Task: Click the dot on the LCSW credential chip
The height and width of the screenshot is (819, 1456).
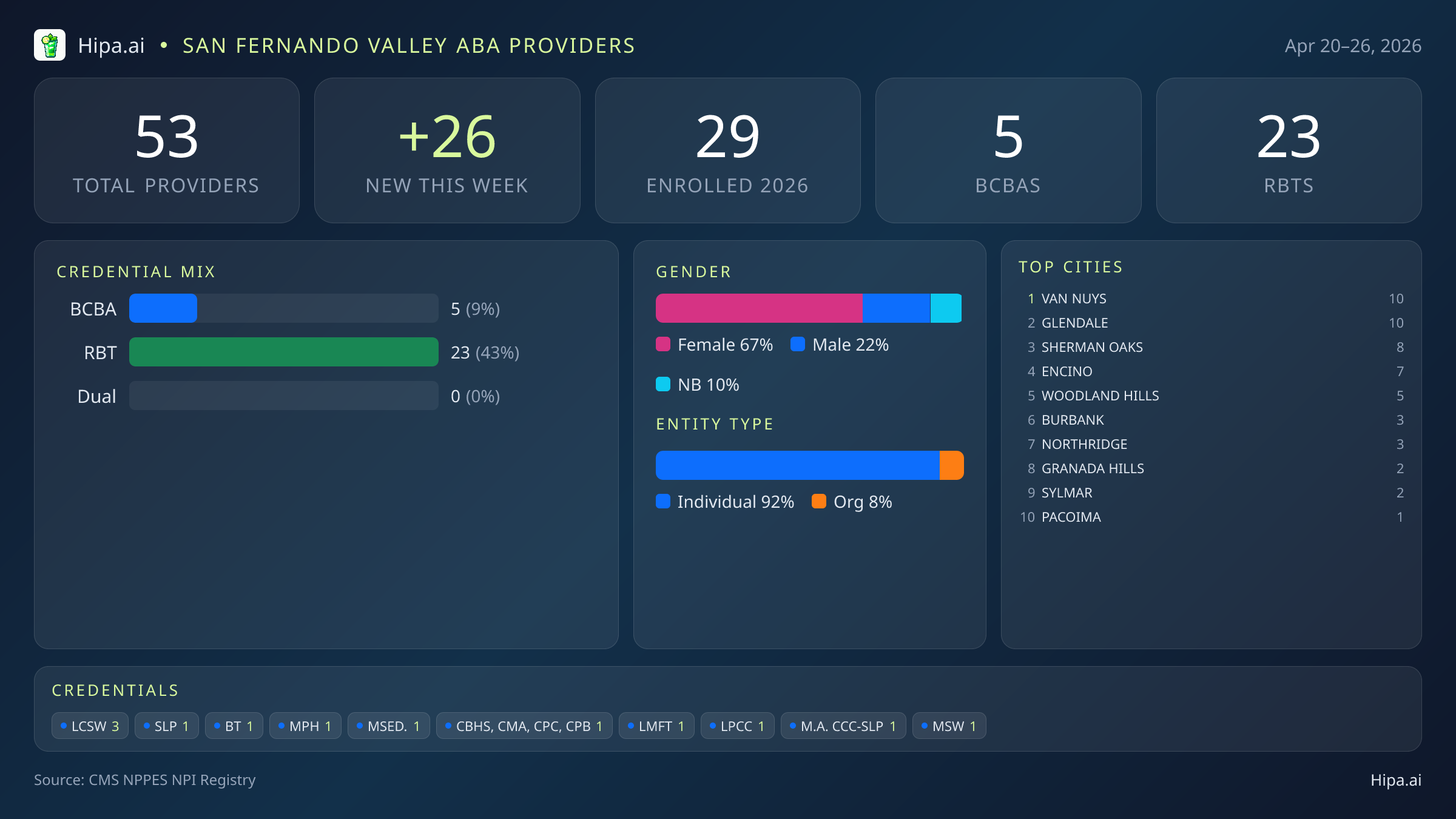Action: click(63, 725)
